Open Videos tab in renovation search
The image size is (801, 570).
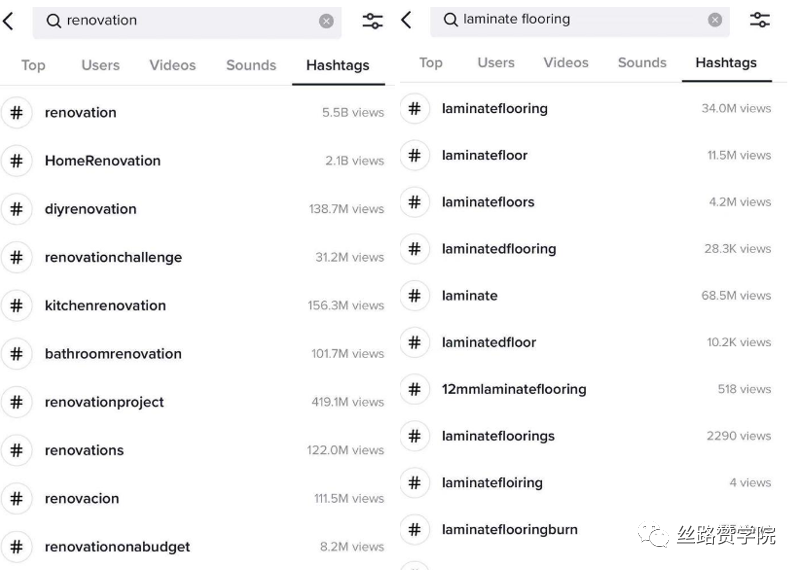pos(172,65)
